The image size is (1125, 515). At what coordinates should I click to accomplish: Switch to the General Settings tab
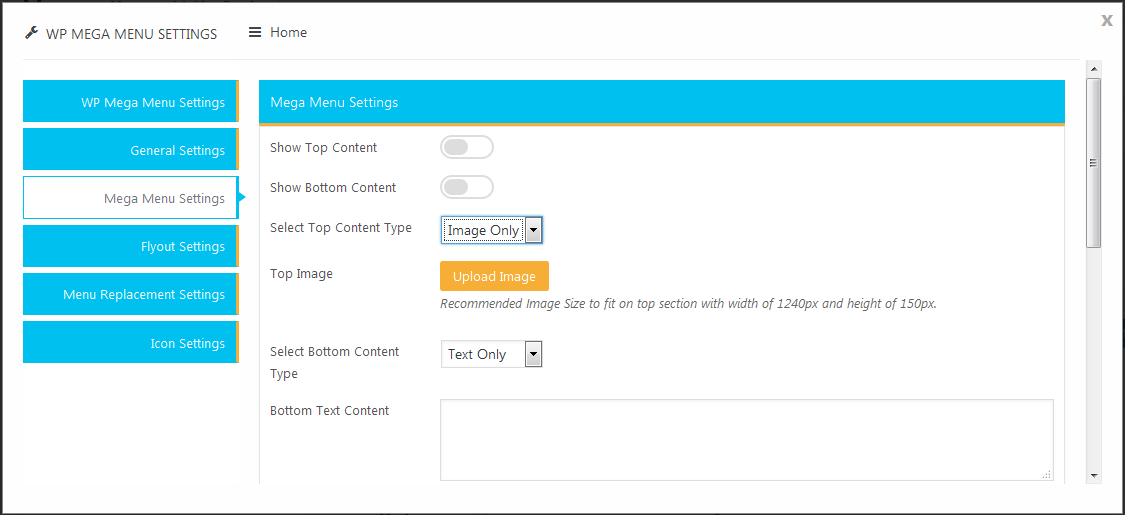tap(131, 150)
